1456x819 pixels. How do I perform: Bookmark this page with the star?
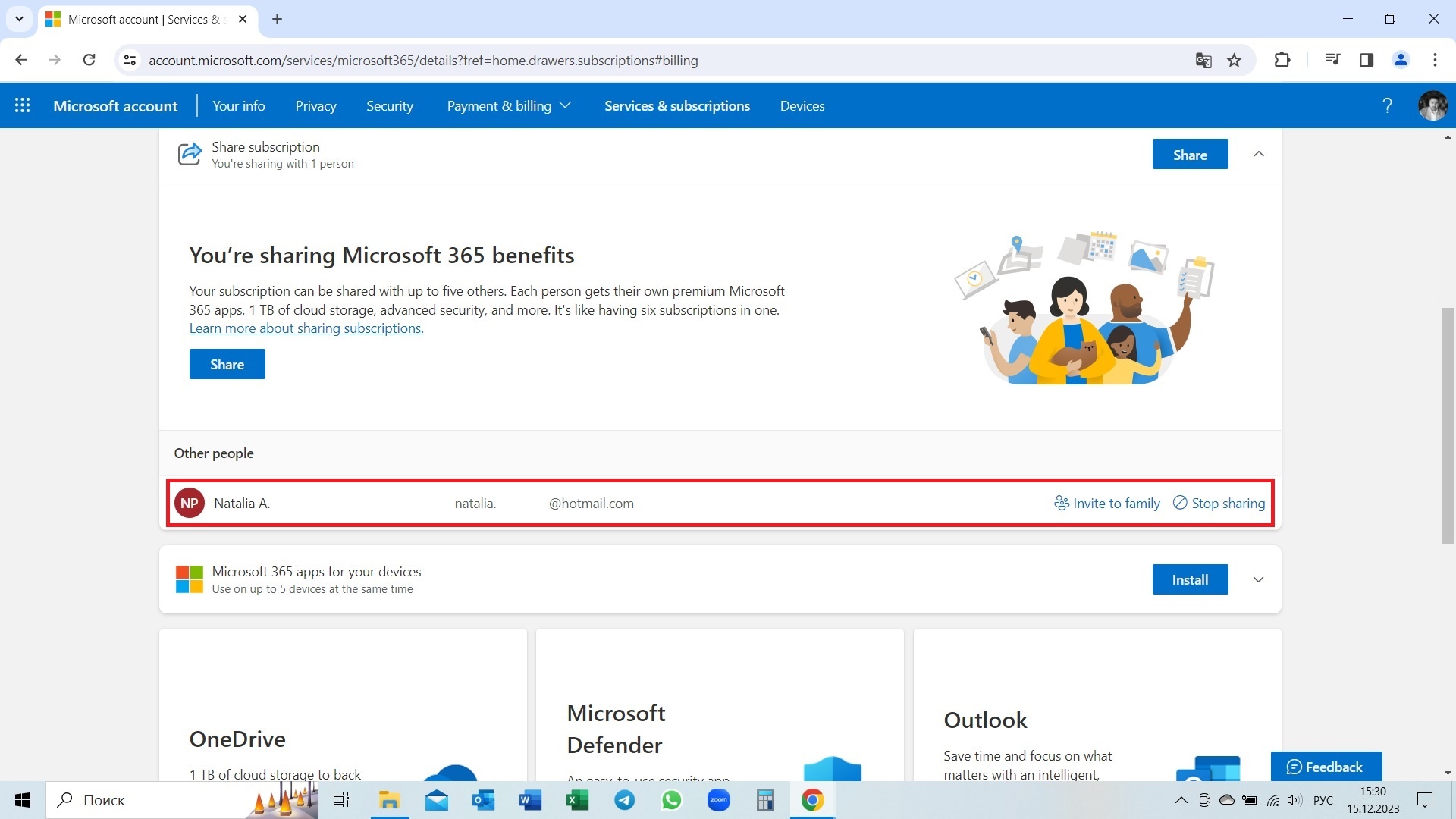tap(1235, 60)
